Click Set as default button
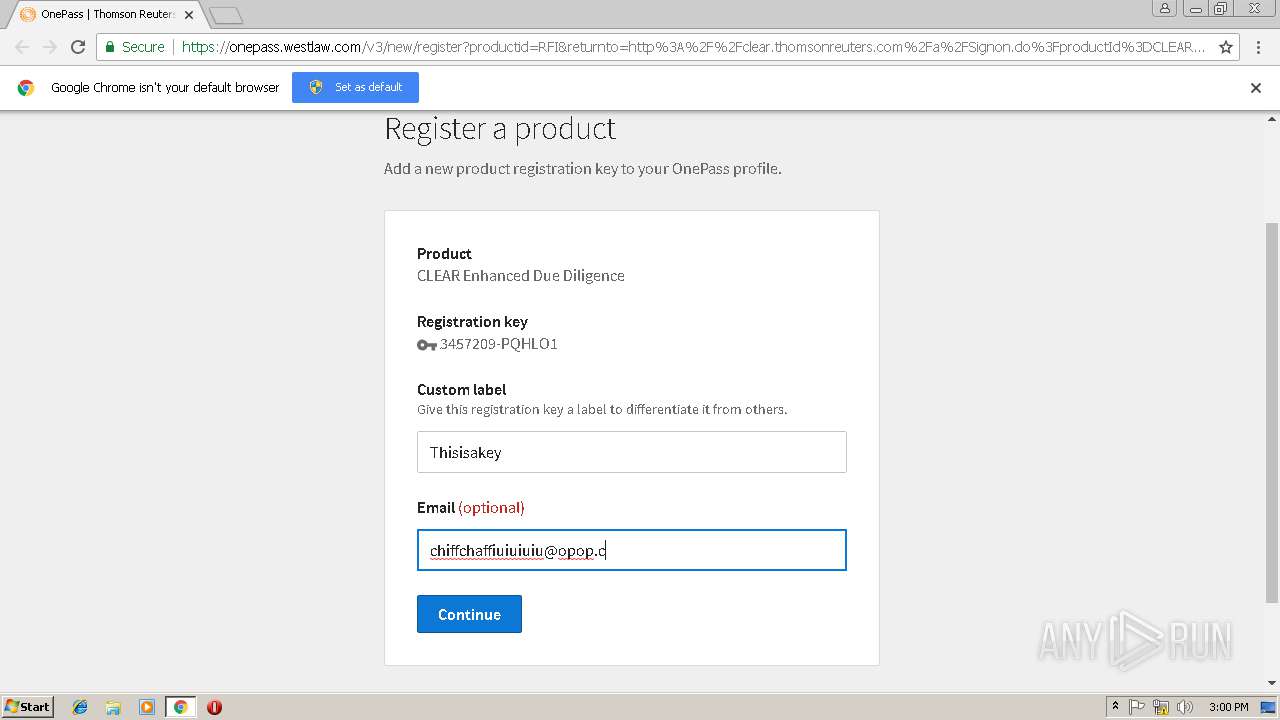Image resolution: width=1280 pixels, height=720 pixels. [x=355, y=87]
